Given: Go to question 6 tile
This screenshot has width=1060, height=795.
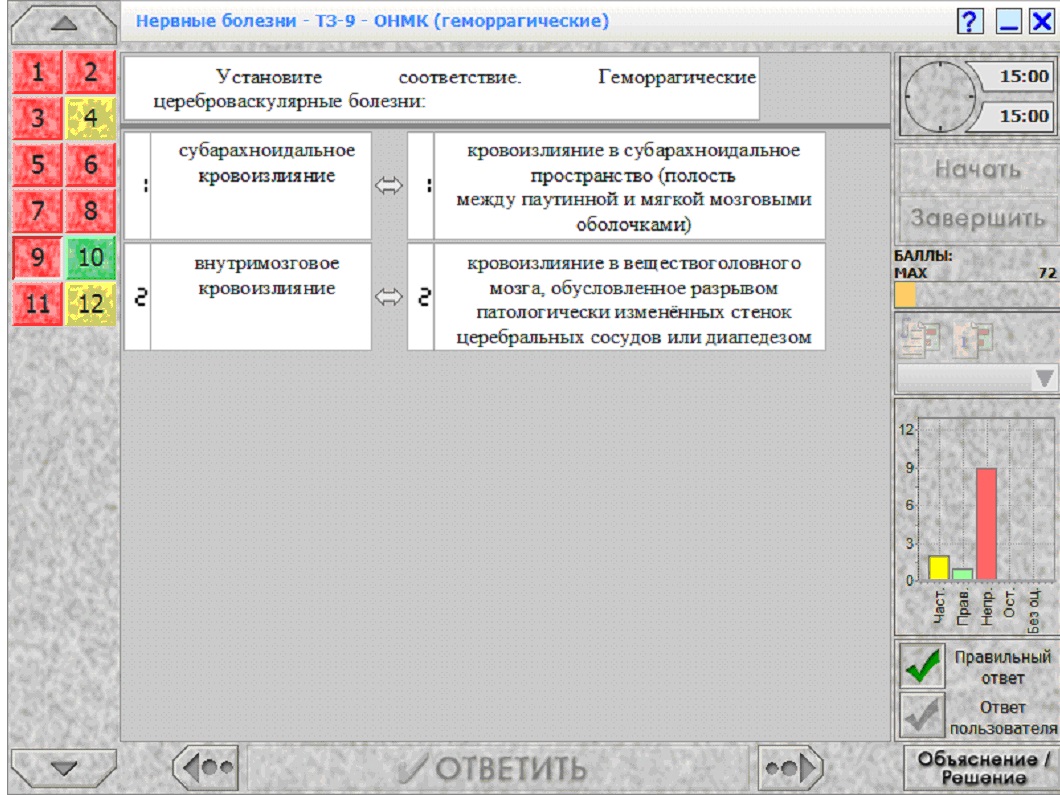Looking at the screenshot, I should (x=91, y=164).
